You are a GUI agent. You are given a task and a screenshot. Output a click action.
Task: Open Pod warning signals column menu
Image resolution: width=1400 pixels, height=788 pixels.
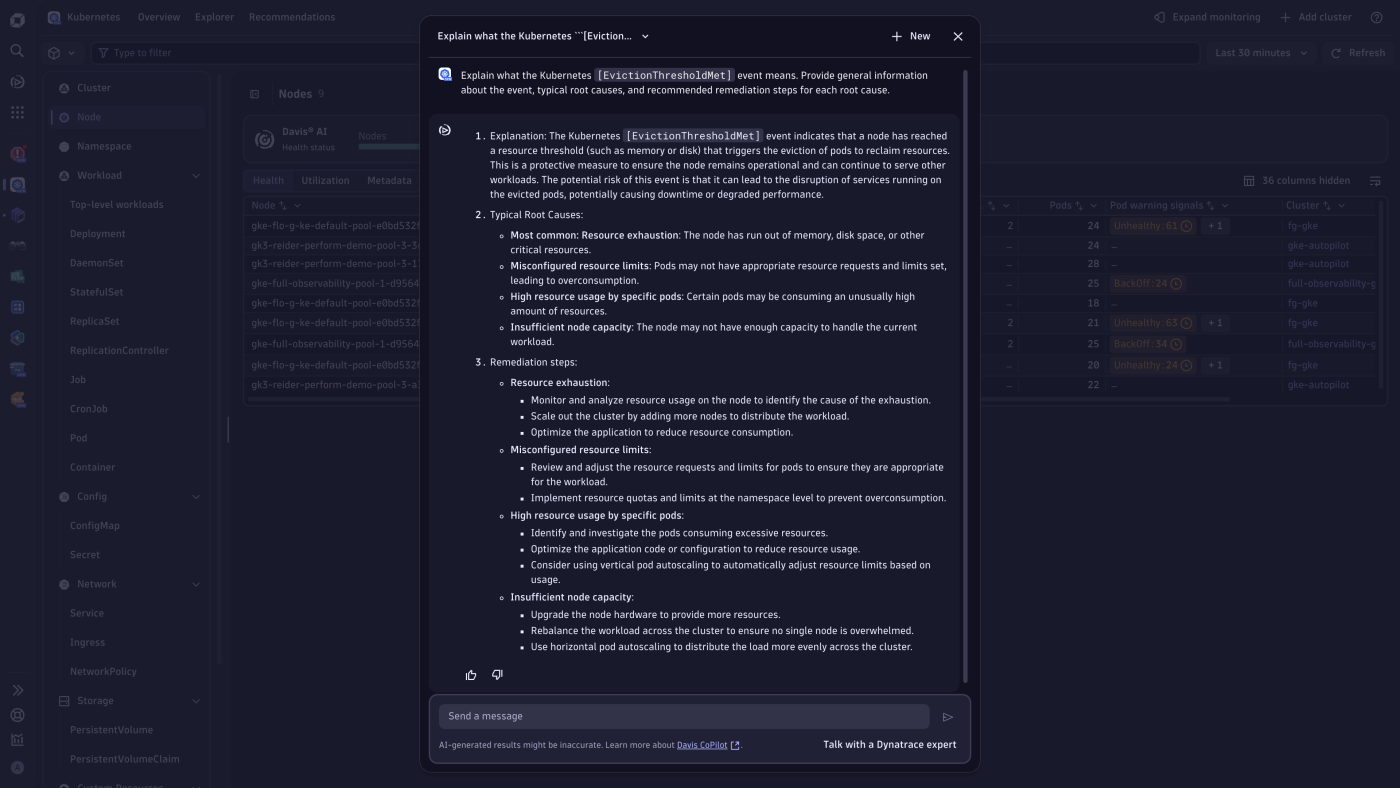coord(1225,206)
